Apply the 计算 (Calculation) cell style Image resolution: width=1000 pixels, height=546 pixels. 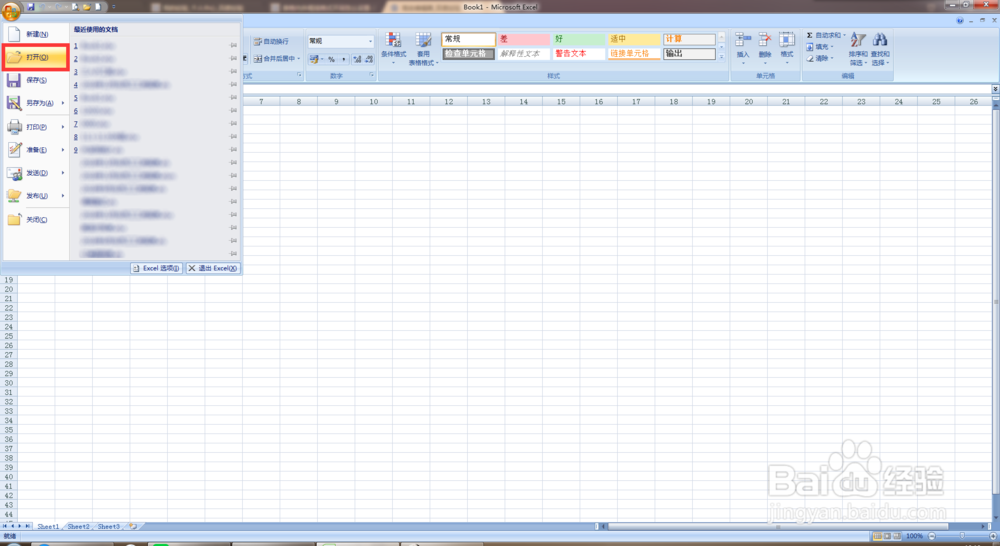pos(689,40)
